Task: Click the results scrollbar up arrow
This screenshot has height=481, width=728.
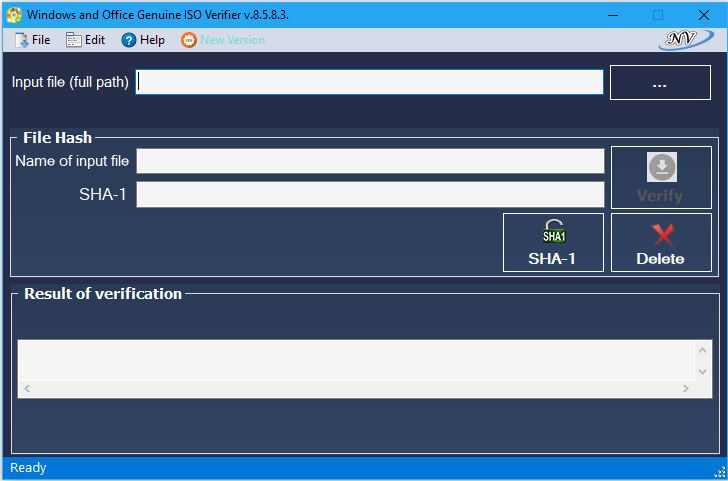Action: 702,350
